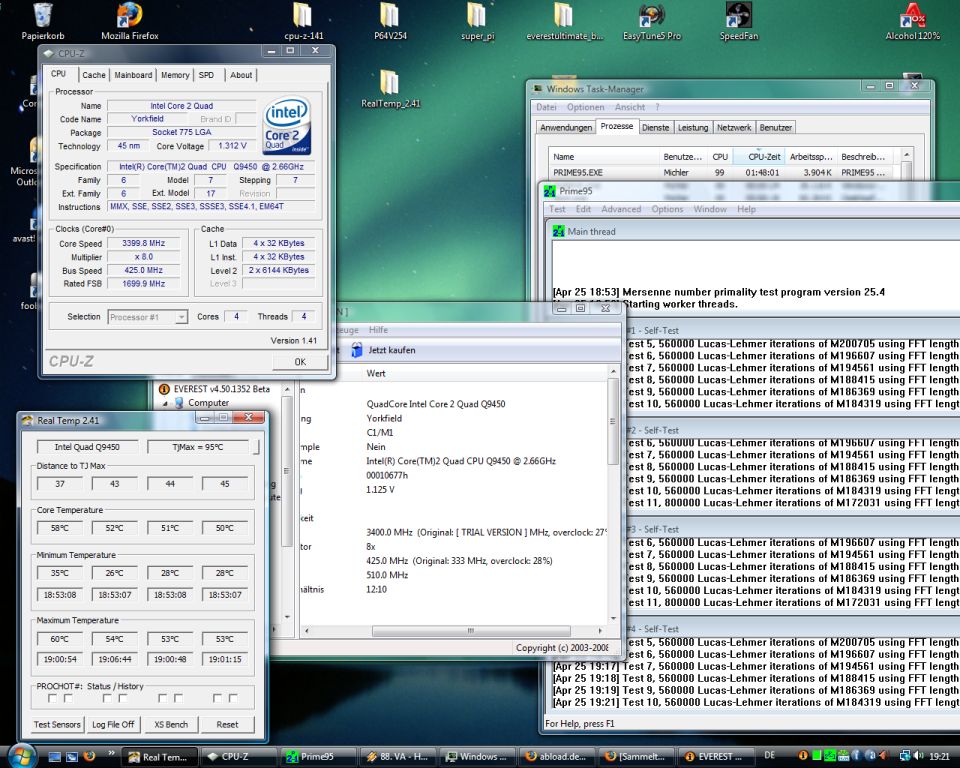Tick the last PROCHOT history checkbox
The image size is (960, 768).
(233, 698)
